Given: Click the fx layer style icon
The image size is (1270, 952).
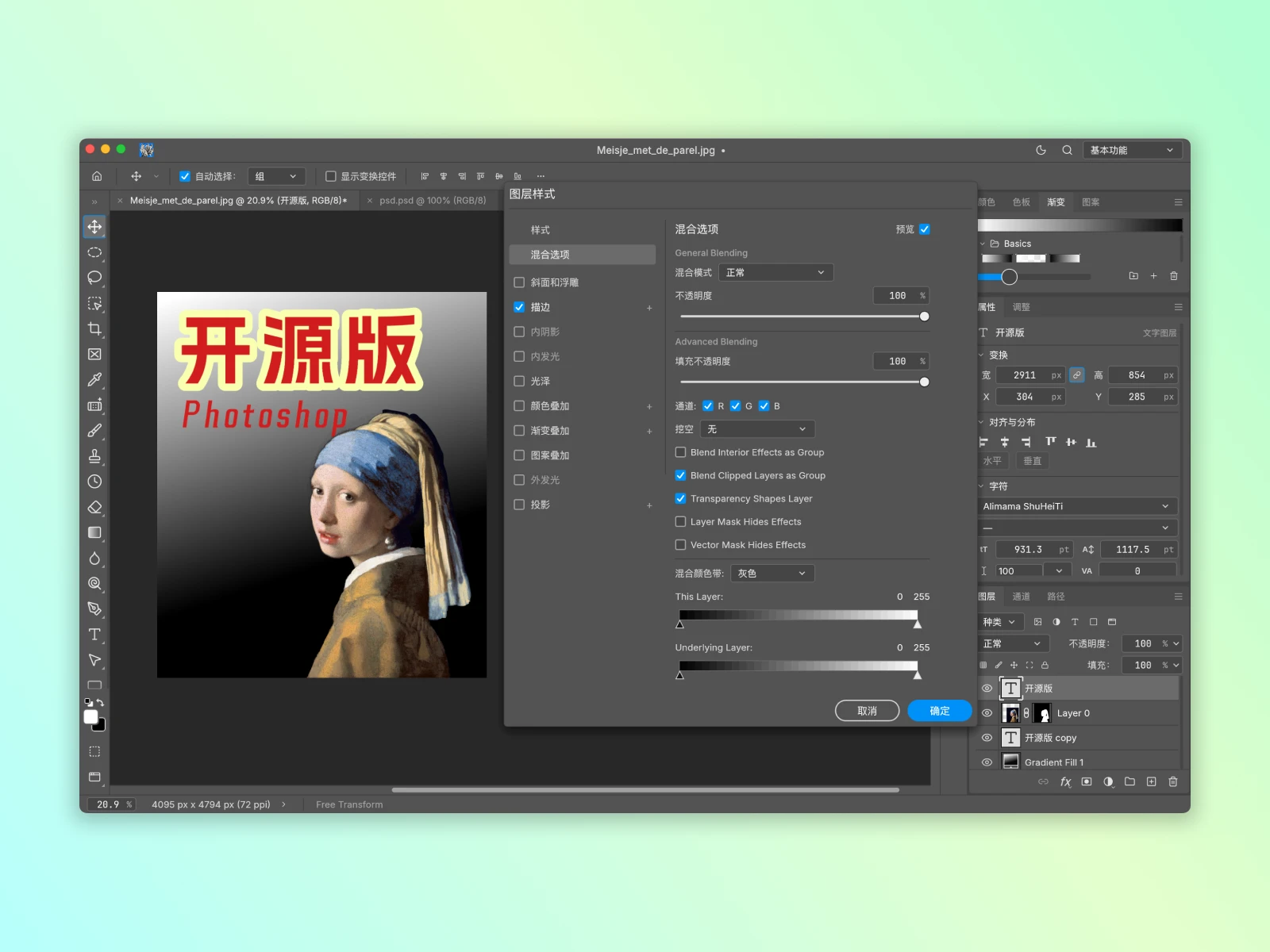Looking at the screenshot, I should tap(1065, 781).
